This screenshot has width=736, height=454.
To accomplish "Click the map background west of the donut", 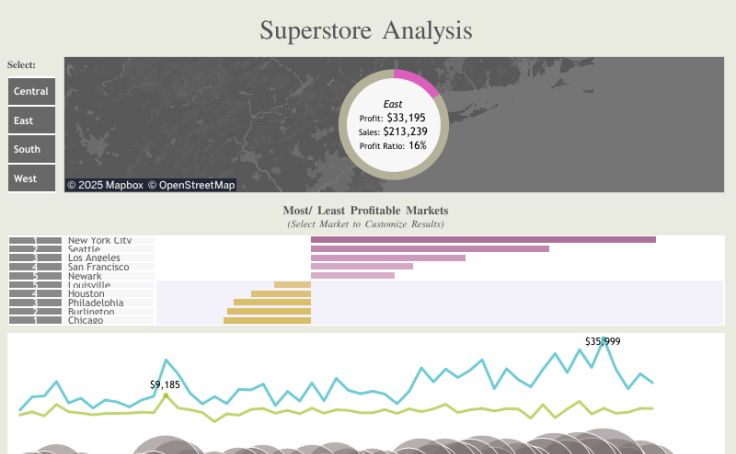I will point(200,120).
